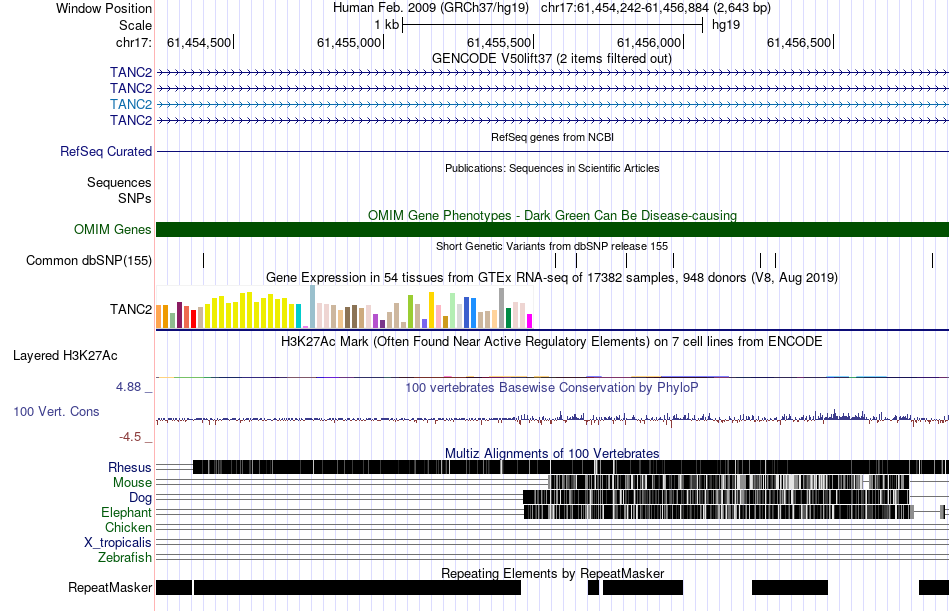Open the GTEx Gene Expression in 54 tissues title

click(552, 278)
